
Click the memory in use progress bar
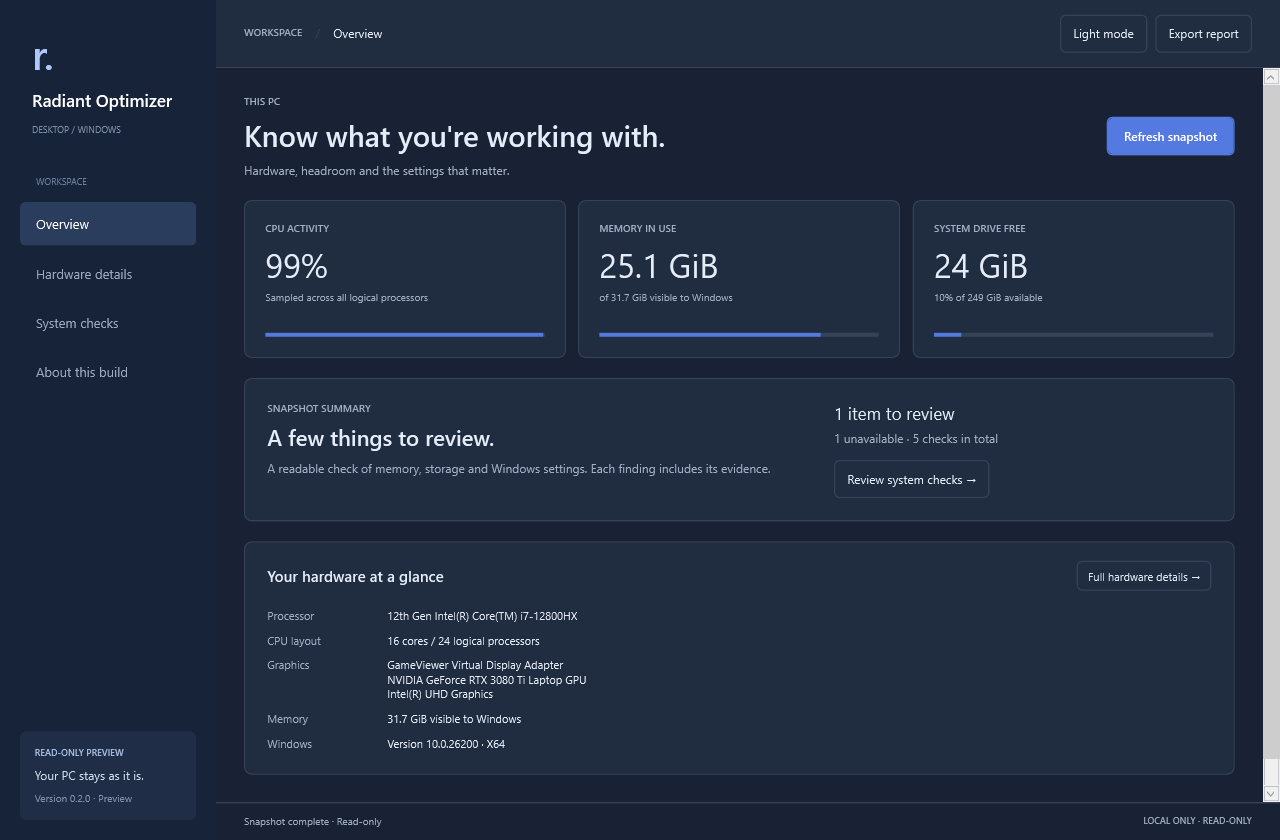coord(739,335)
